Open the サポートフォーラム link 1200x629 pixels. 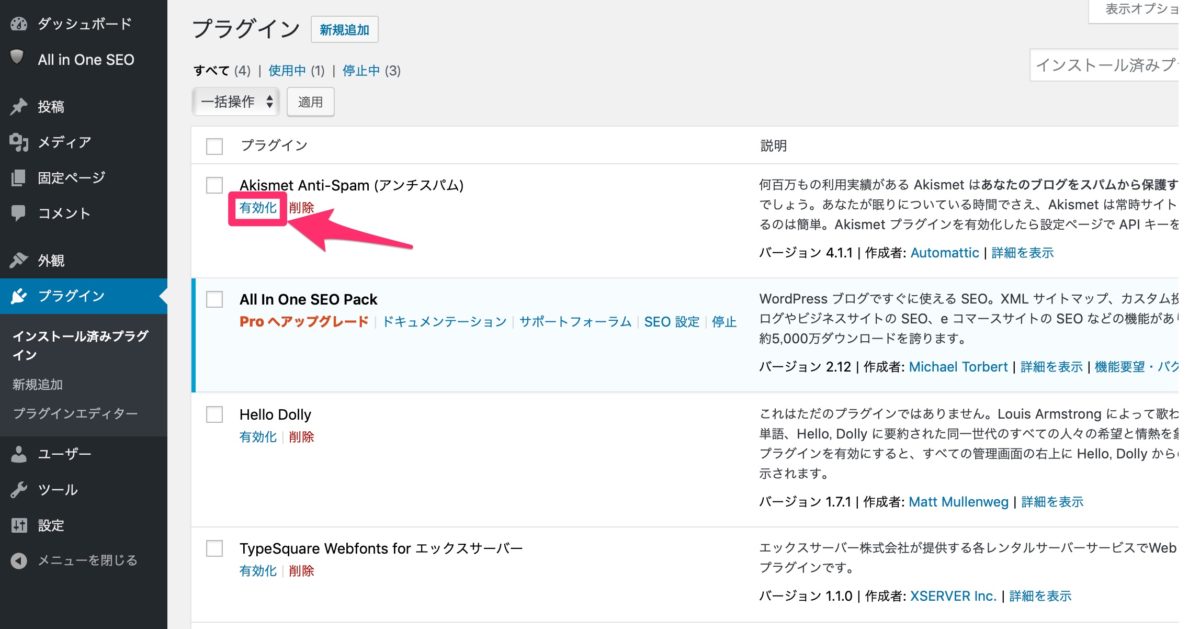(x=575, y=322)
